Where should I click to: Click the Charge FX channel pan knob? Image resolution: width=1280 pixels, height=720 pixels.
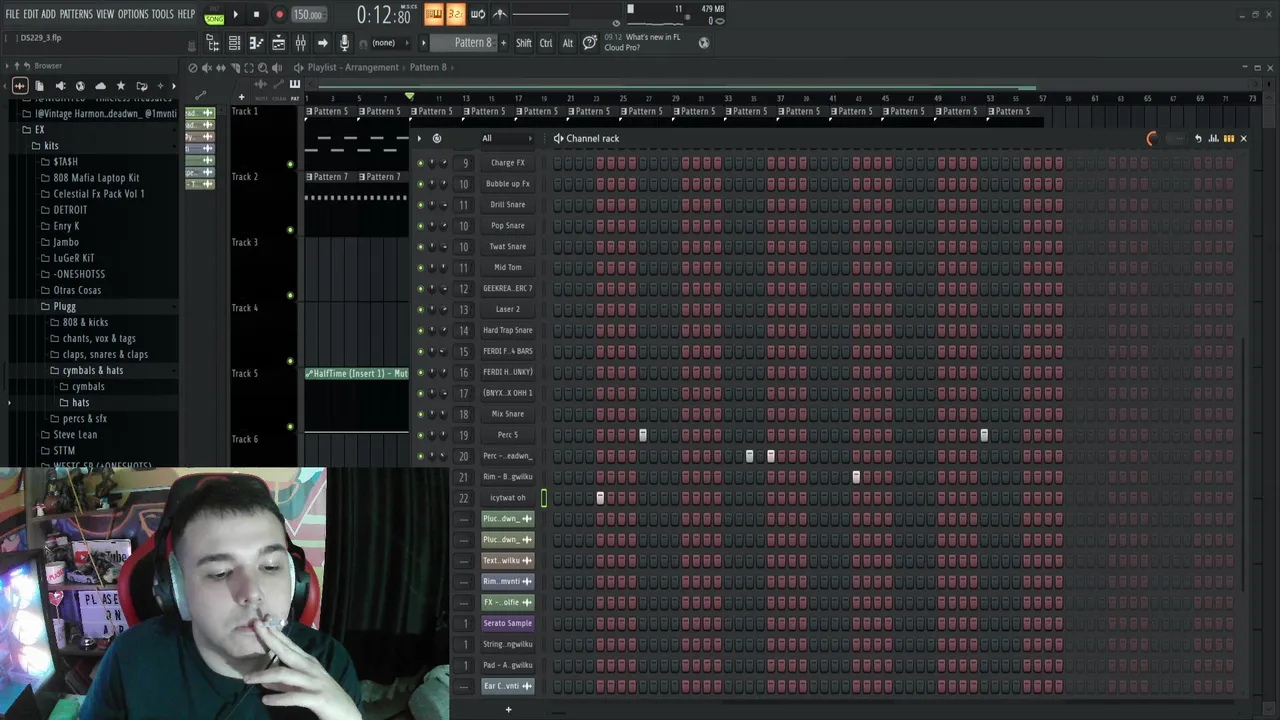[x=432, y=162]
